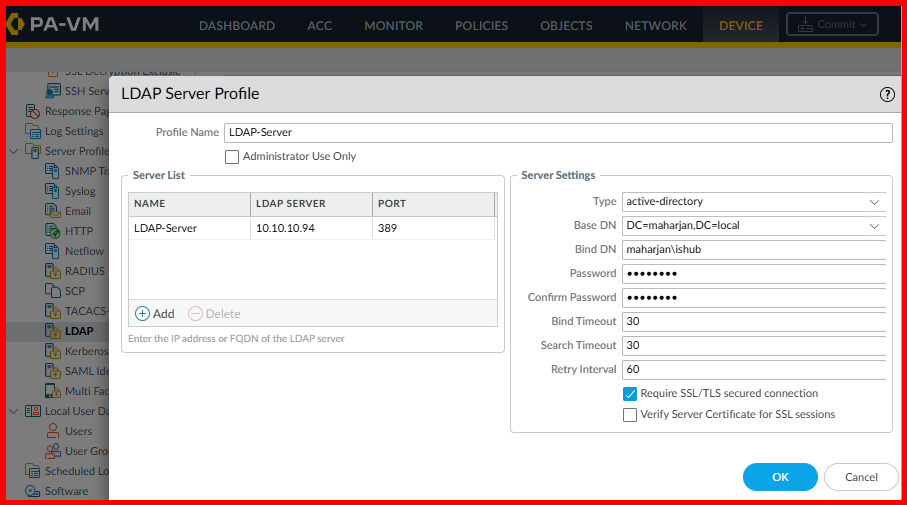Enable Verify Server Certificate for SSL sessions
The width and height of the screenshot is (907, 505).
(x=630, y=414)
